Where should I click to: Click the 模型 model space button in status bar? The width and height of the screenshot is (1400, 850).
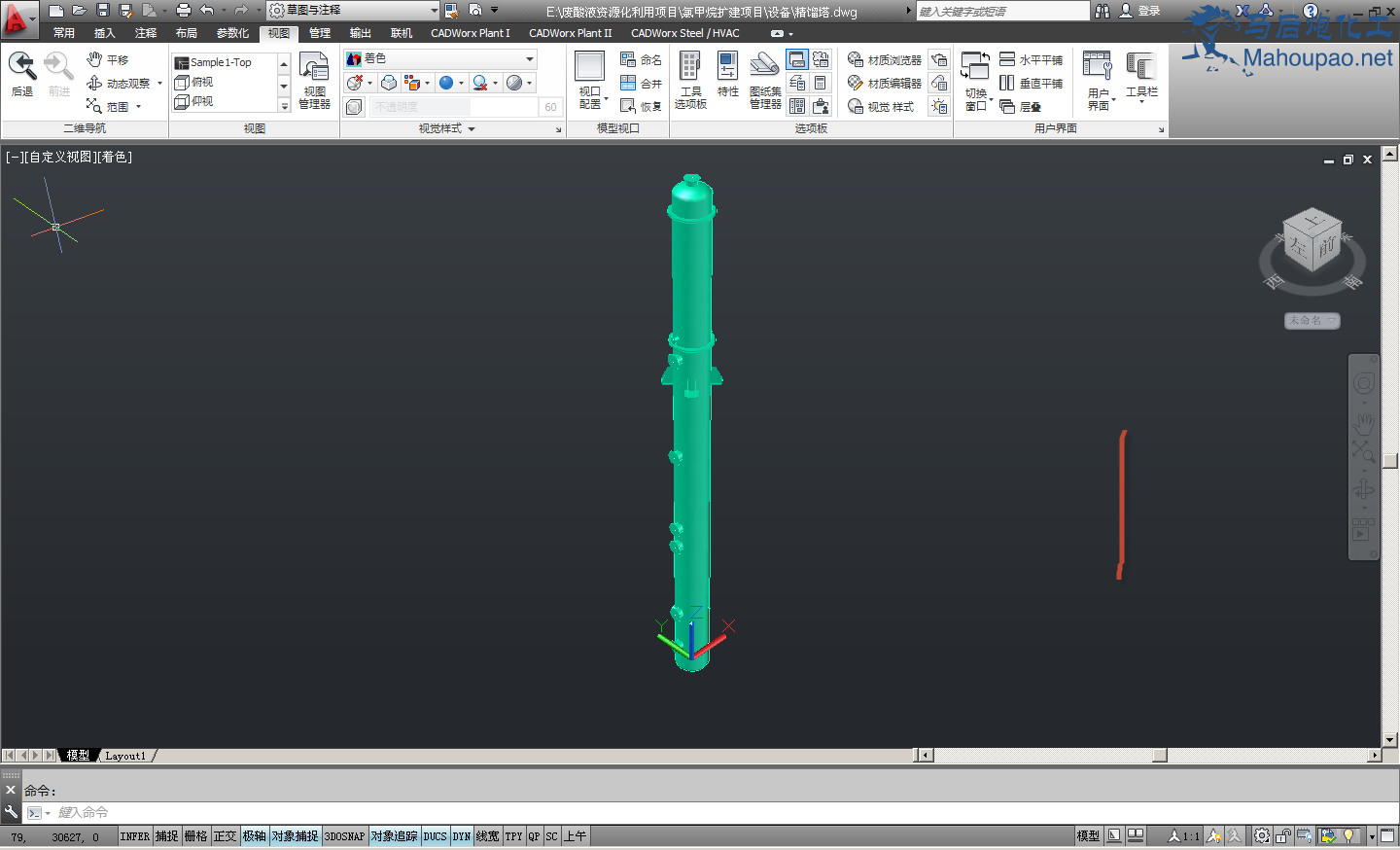pyautogui.click(x=1088, y=836)
